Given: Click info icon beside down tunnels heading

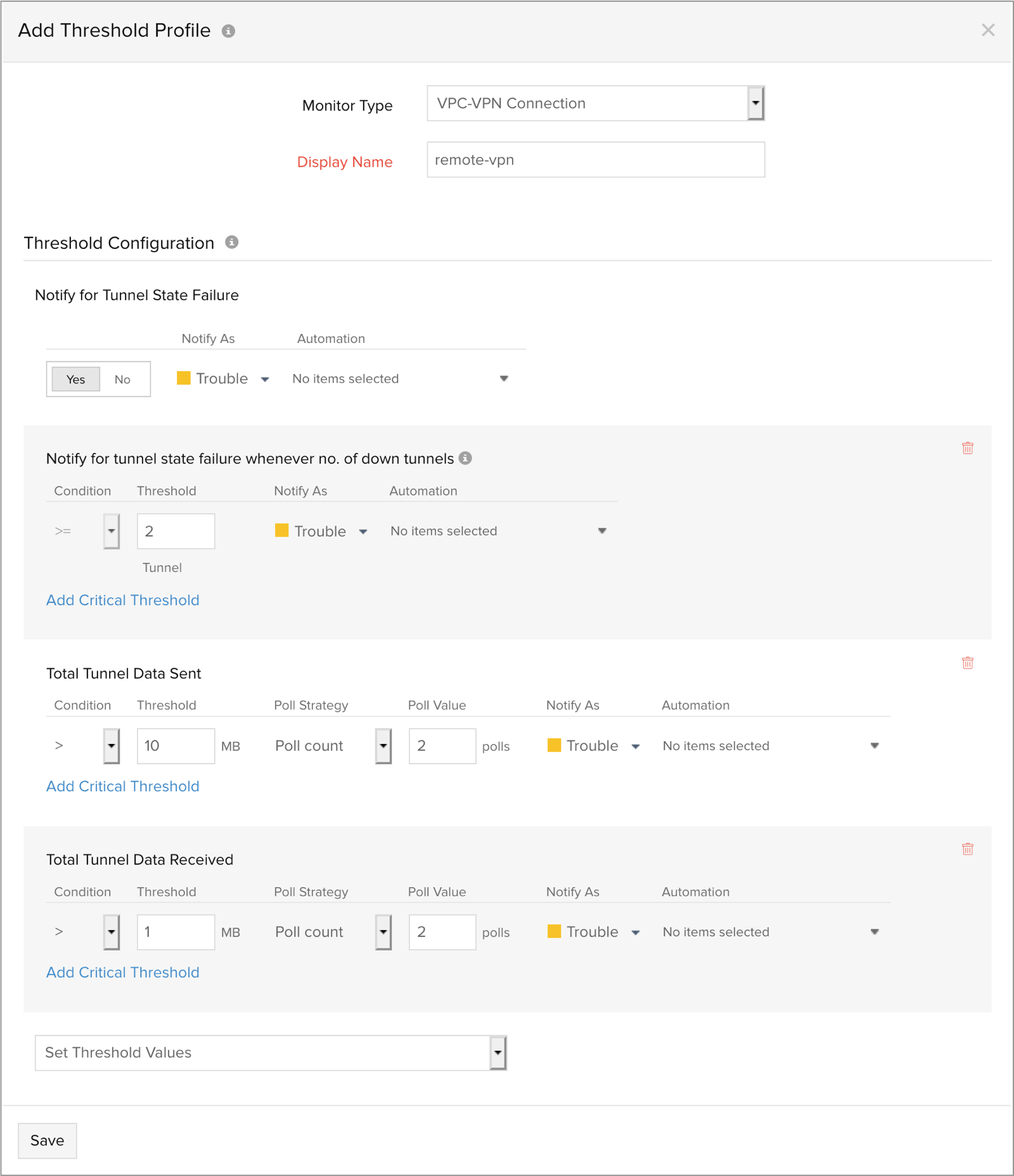Looking at the screenshot, I should pyautogui.click(x=465, y=458).
